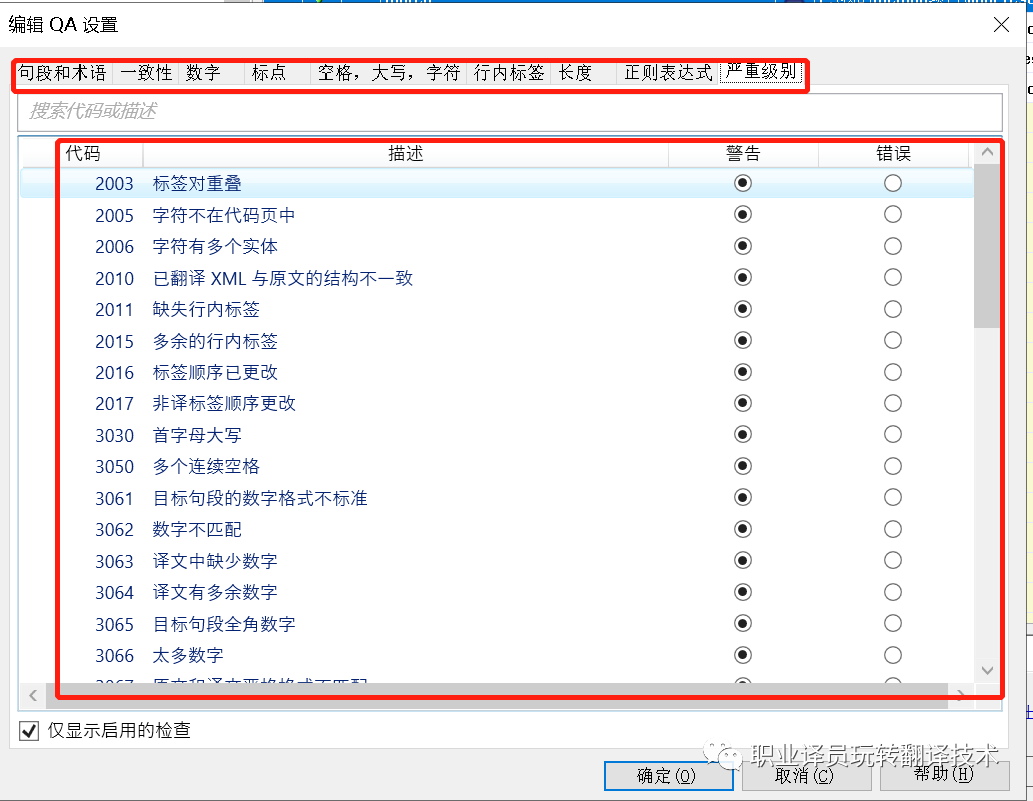Select row 缺失行内标签
The width and height of the screenshot is (1033, 801).
coord(206,310)
